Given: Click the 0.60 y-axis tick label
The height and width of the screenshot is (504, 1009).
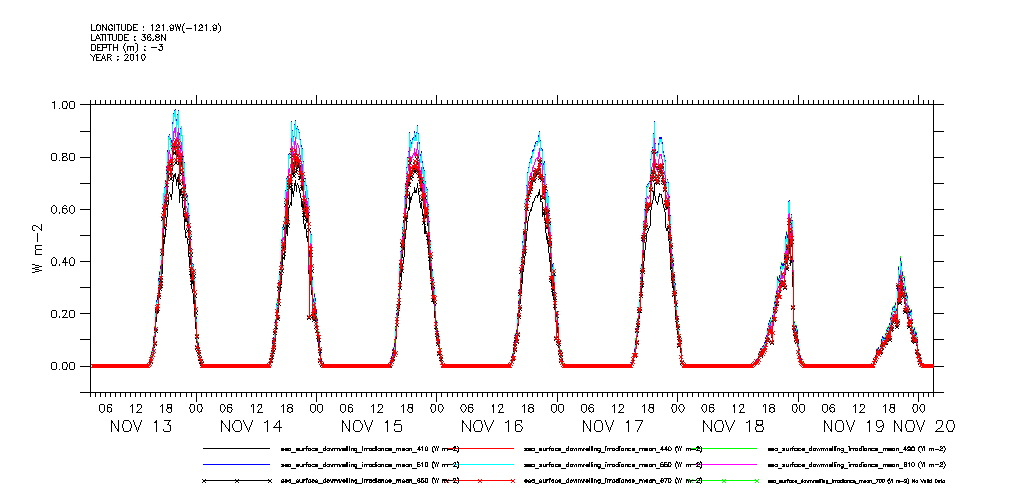Looking at the screenshot, I should click(x=65, y=209).
